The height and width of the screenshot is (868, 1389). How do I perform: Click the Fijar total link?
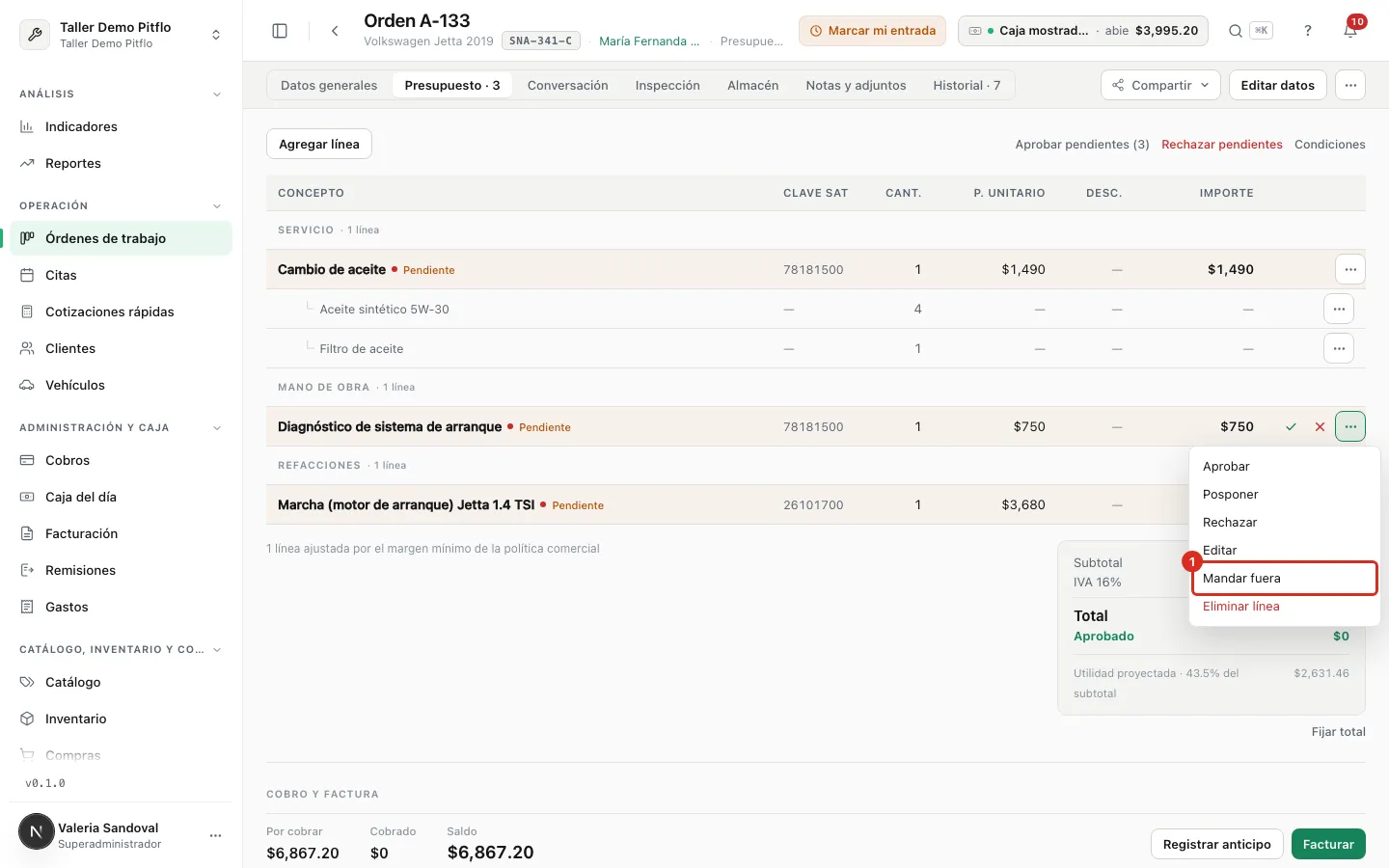(1338, 732)
